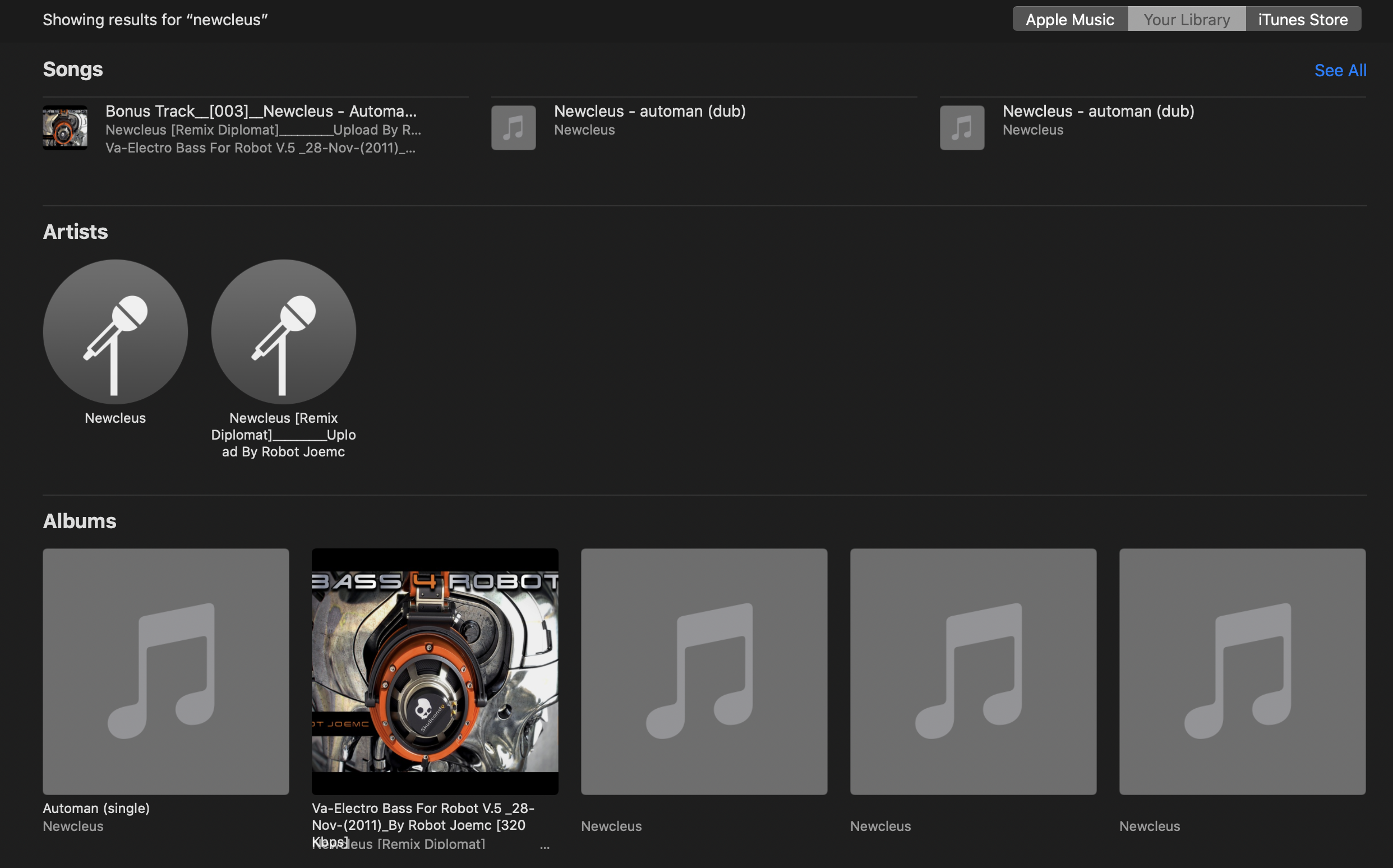Click the music note icon of the rightmost automan (dub) song
The height and width of the screenshot is (868, 1393).
tap(962, 127)
